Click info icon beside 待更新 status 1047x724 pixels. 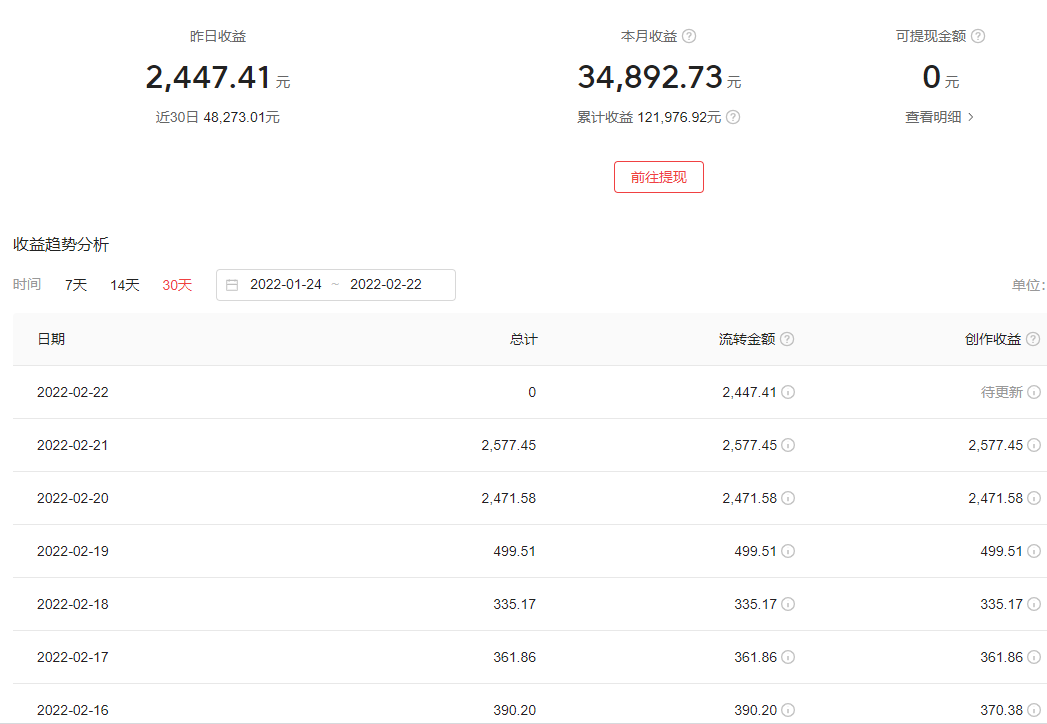(x=1034, y=392)
